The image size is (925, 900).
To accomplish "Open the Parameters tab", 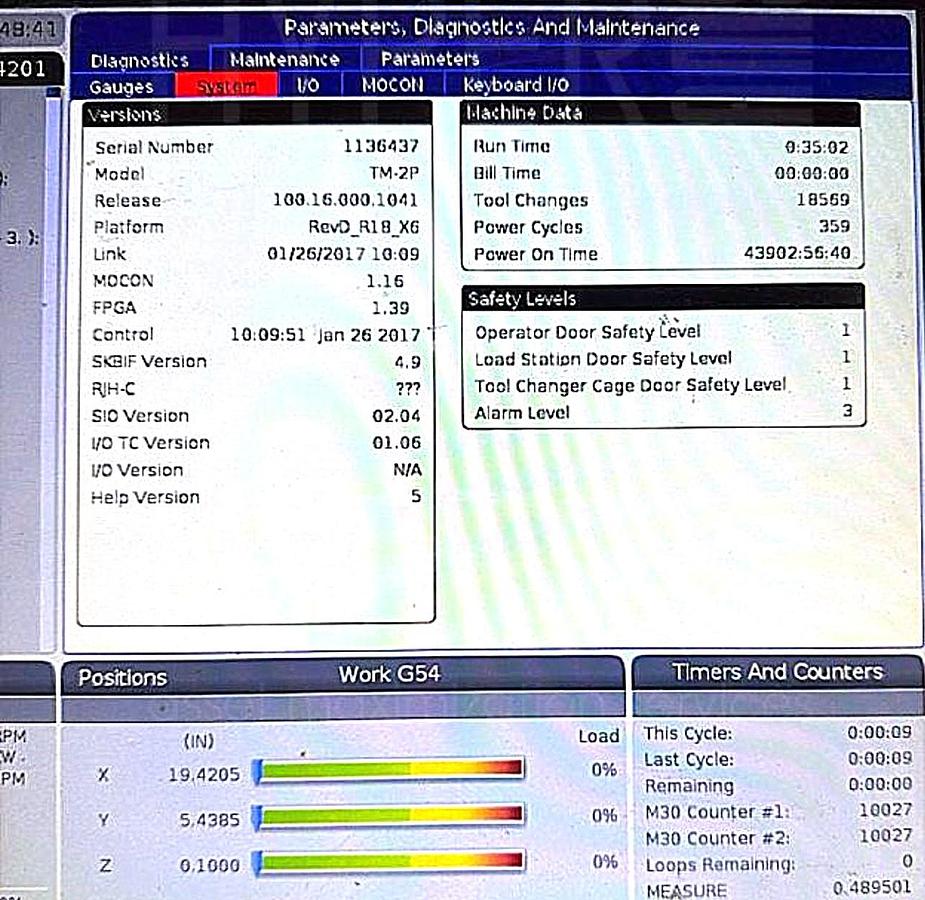I will [430, 60].
